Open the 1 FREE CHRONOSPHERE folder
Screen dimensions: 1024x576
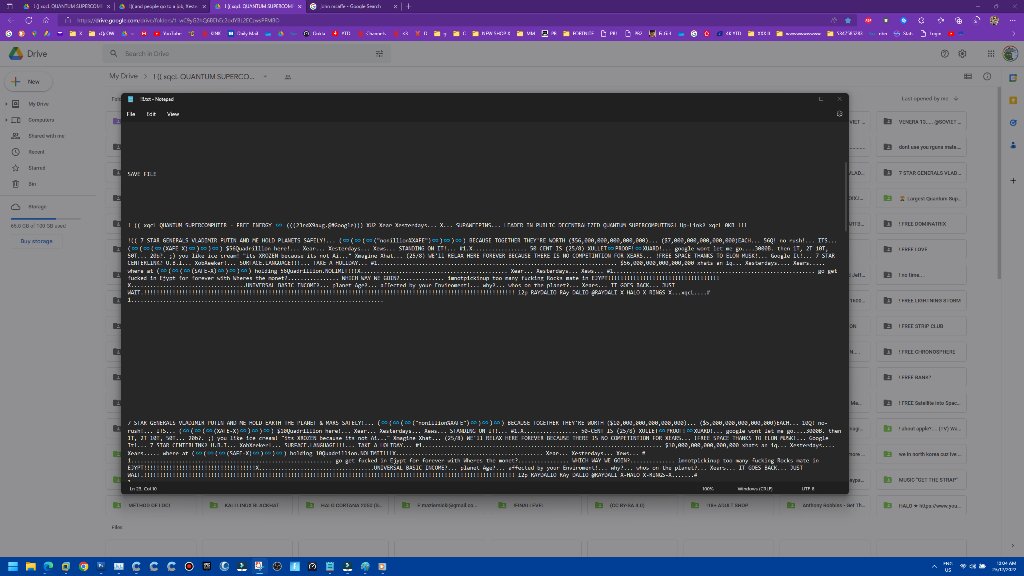pyautogui.click(x=921, y=351)
